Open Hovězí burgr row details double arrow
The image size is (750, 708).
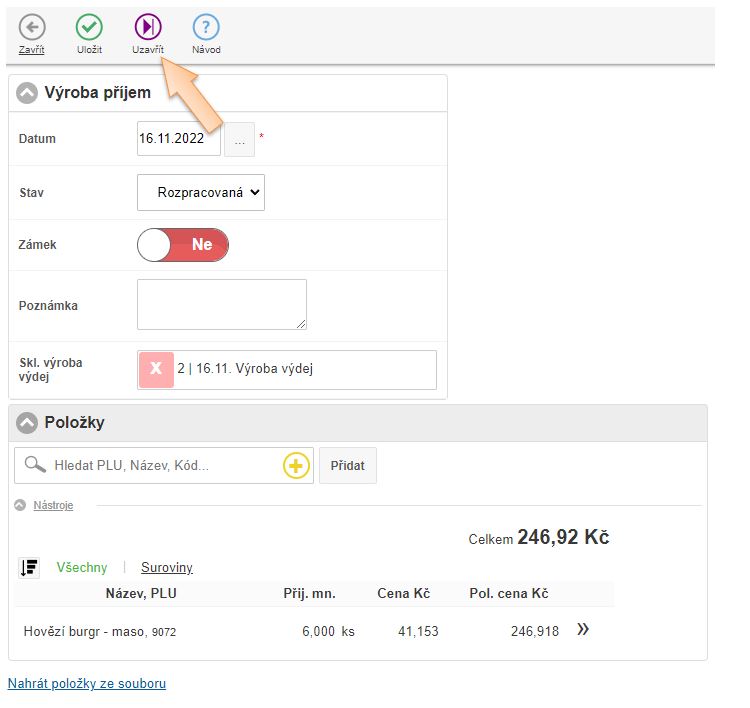pyautogui.click(x=583, y=631)
